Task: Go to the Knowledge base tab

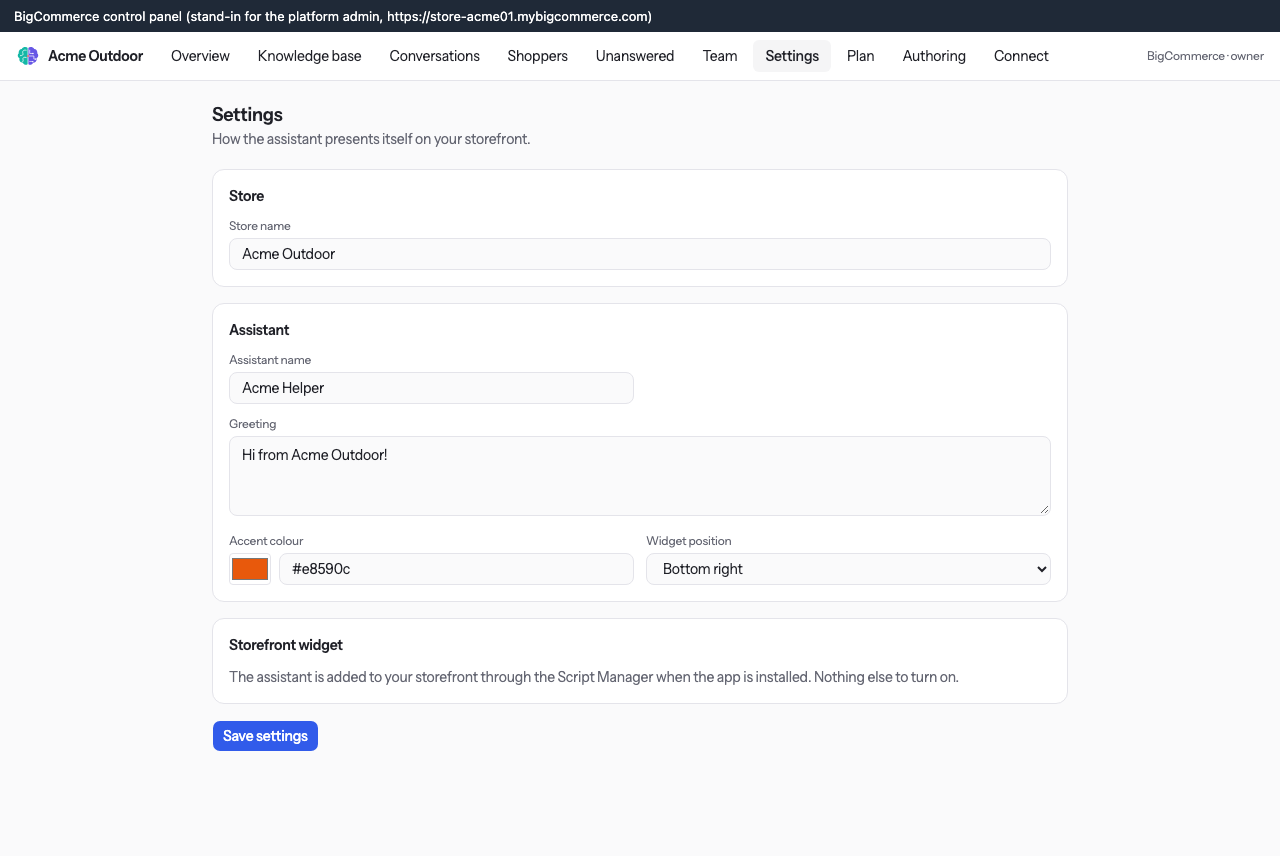Action: point(310,56)
